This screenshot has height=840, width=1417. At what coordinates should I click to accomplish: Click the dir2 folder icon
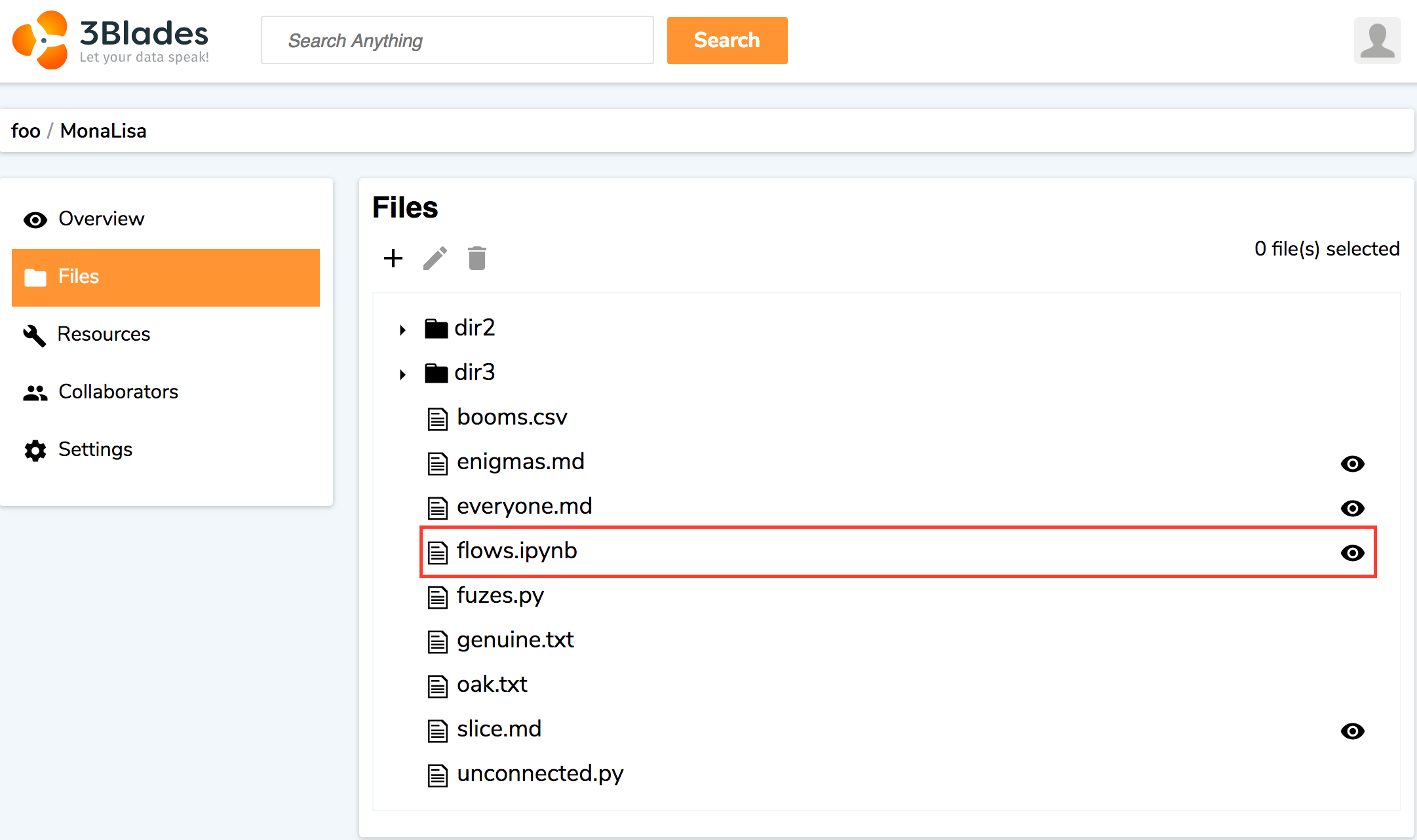pos(436,328)
